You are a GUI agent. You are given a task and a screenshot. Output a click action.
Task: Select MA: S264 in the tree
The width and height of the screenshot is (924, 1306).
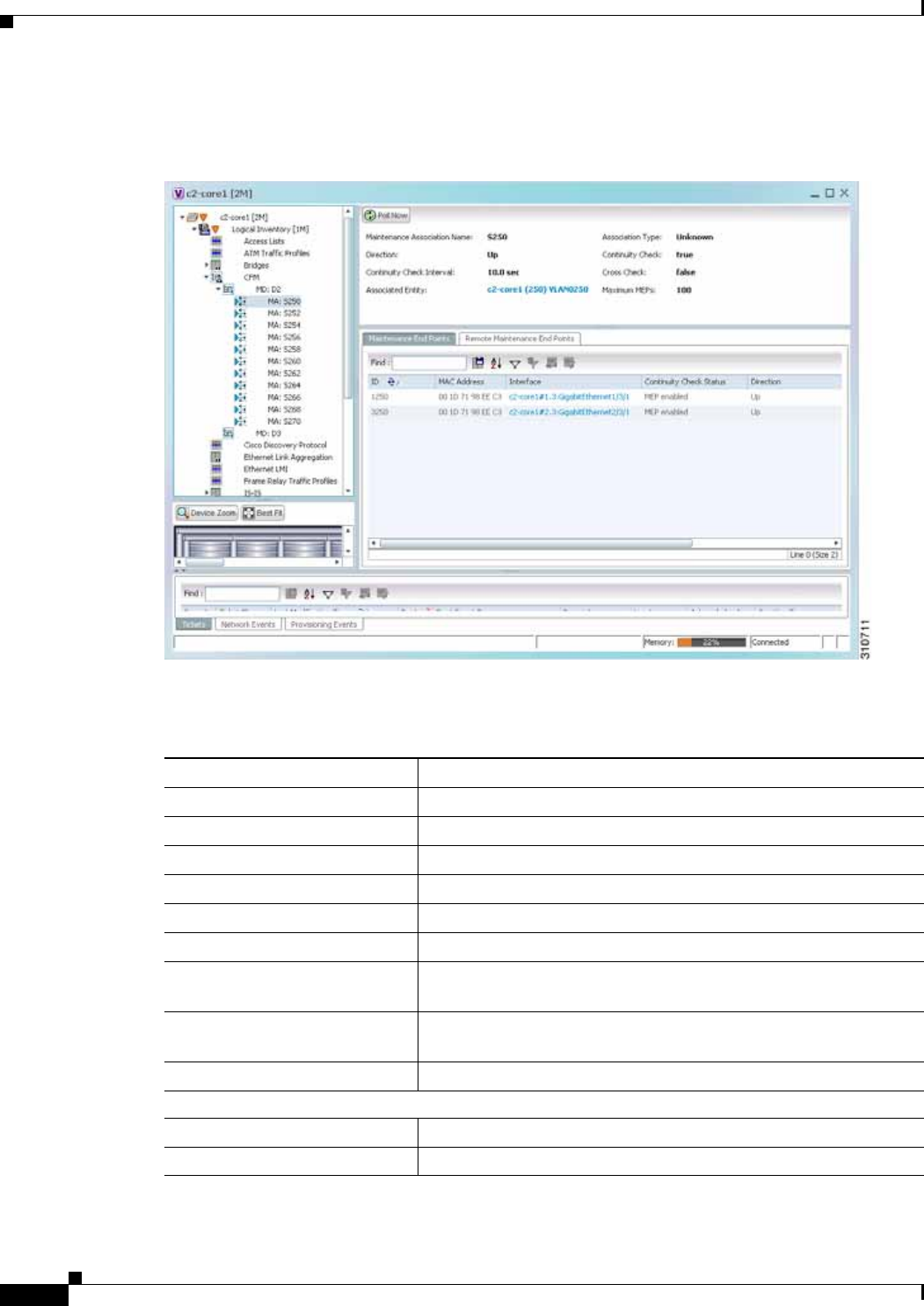click(284, 385)
